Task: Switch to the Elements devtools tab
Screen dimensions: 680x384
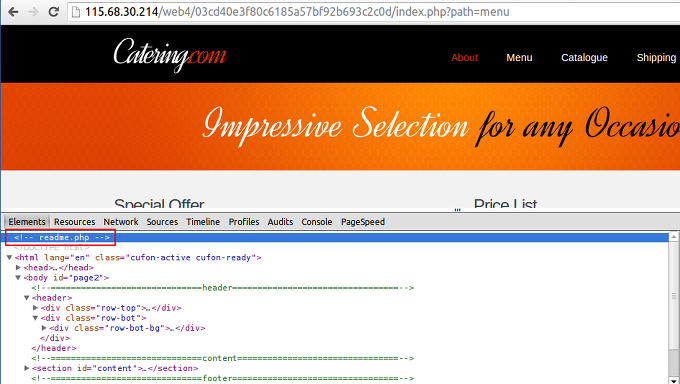Action: (27, 222)
